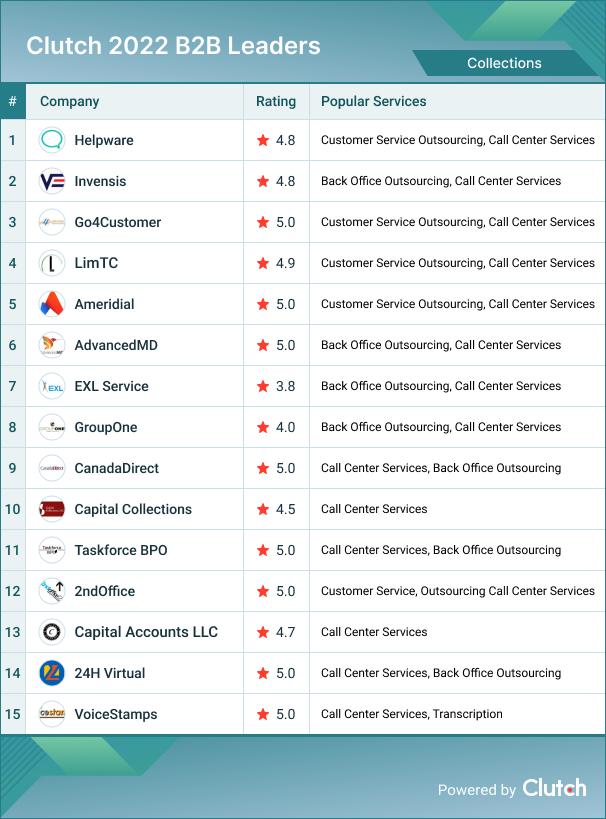Click the Capital Accounts LLC round logo
Screen dimensions: 606x819
[x=52, y=632]
